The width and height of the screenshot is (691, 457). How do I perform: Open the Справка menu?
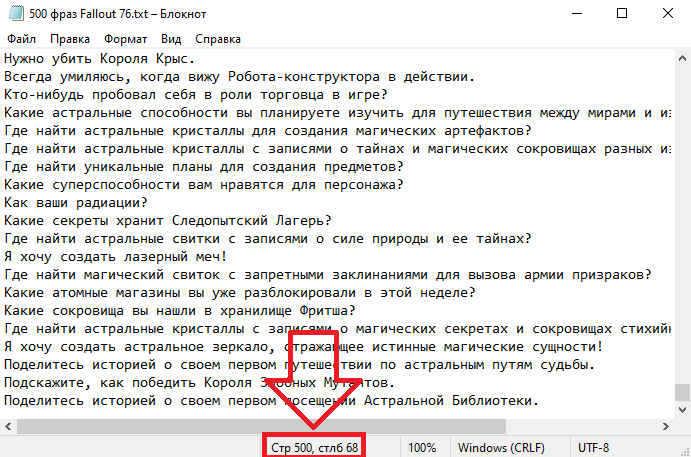(x=218, y=39)
